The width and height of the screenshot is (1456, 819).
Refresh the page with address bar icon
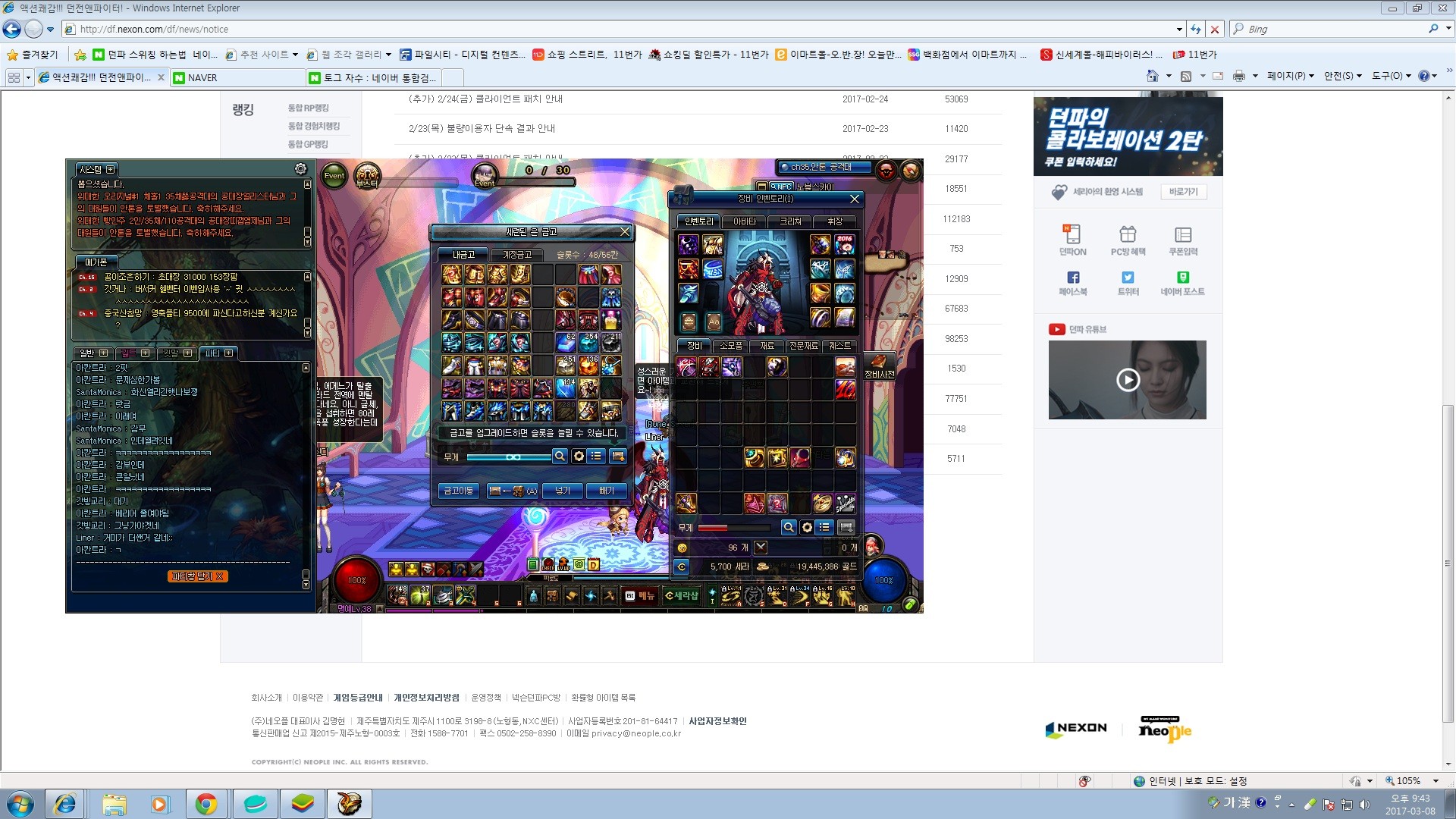pos(1196,29)
